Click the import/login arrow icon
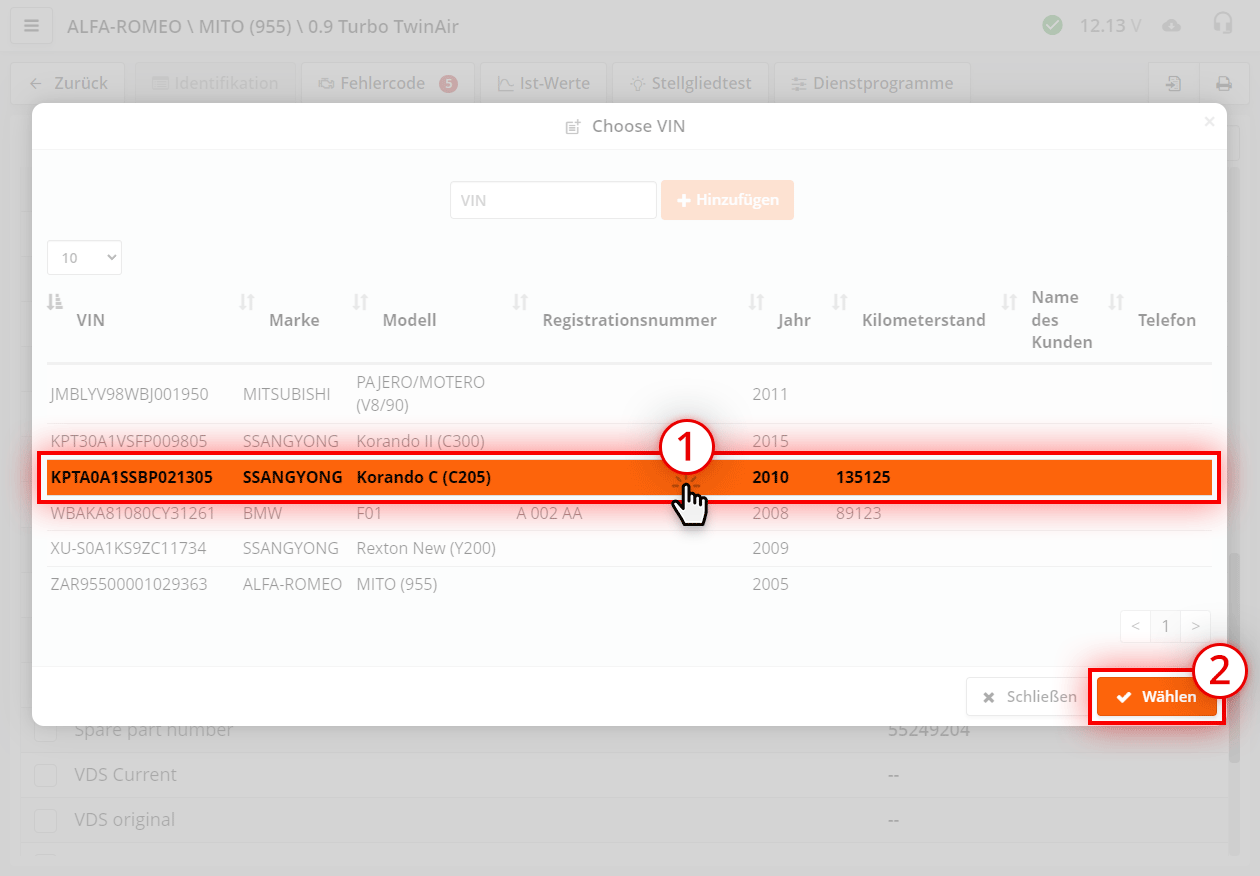The width and height of the screenshot is (1260, 876). [x=1173, y=84]
